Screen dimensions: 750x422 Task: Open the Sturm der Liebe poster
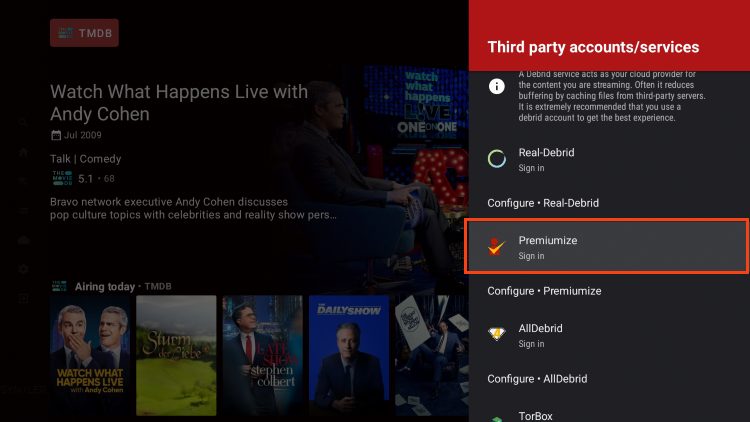click(x=175, y=341)
